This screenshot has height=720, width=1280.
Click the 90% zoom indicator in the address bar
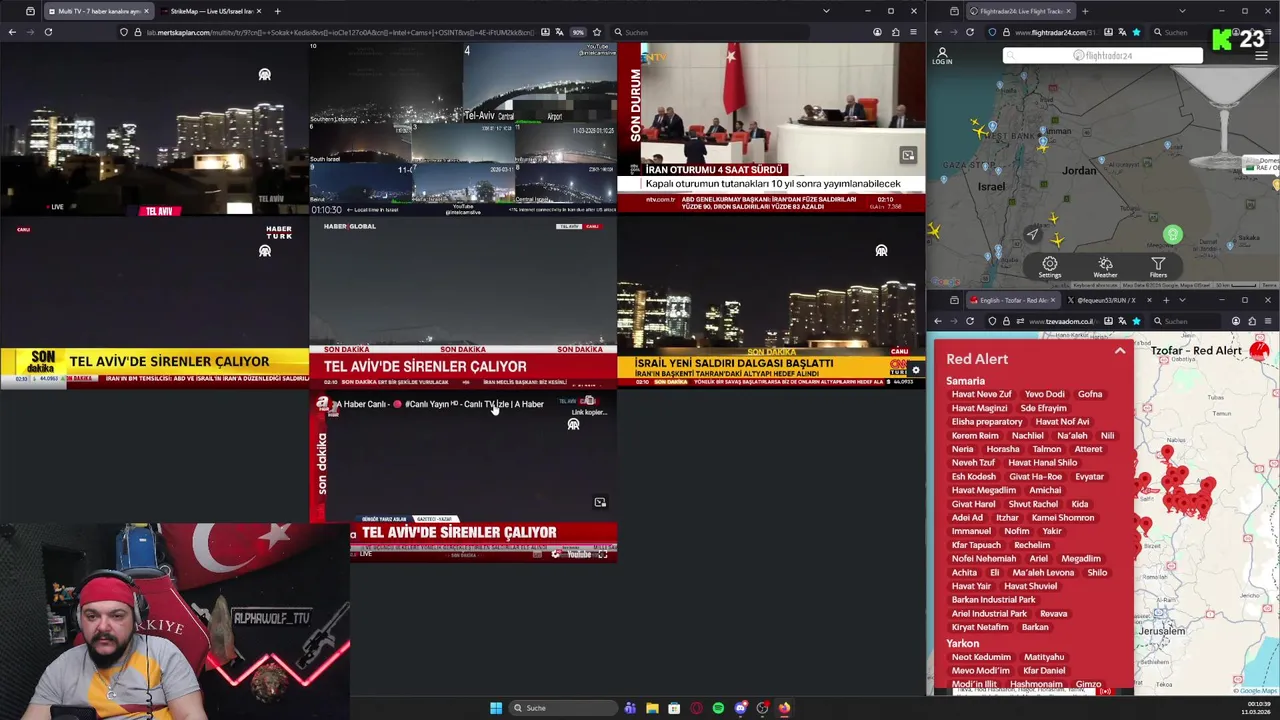point(578,32)
